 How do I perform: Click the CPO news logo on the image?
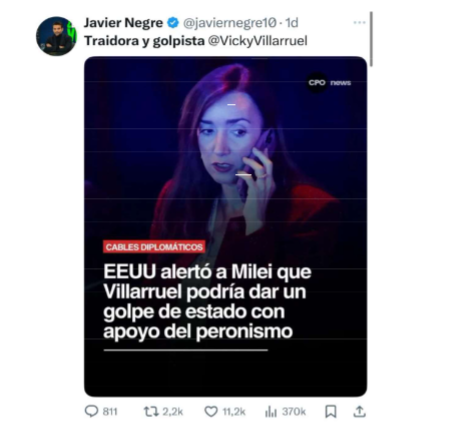click(330, 83)
